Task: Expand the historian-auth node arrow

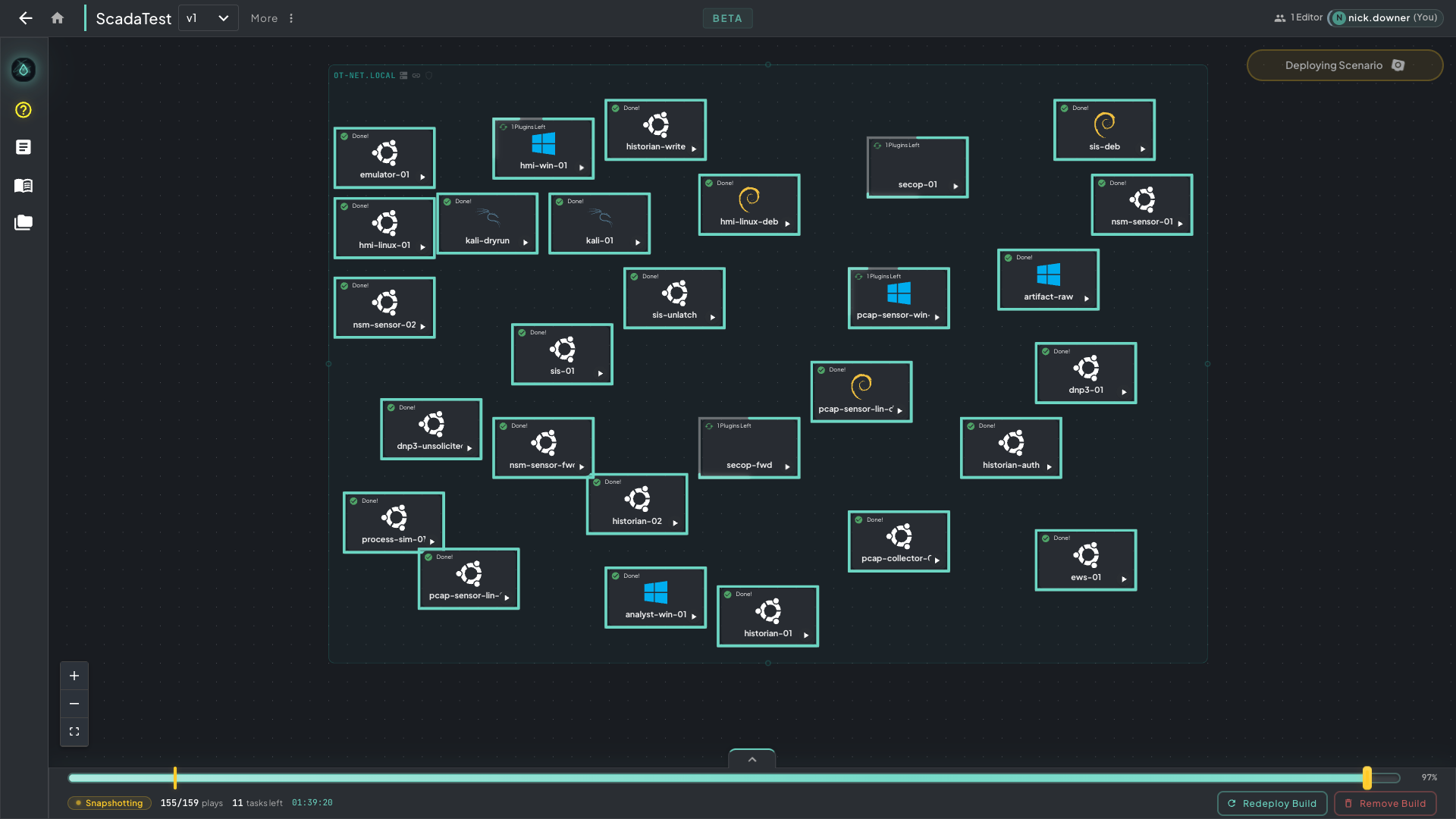Action: 1049,467
